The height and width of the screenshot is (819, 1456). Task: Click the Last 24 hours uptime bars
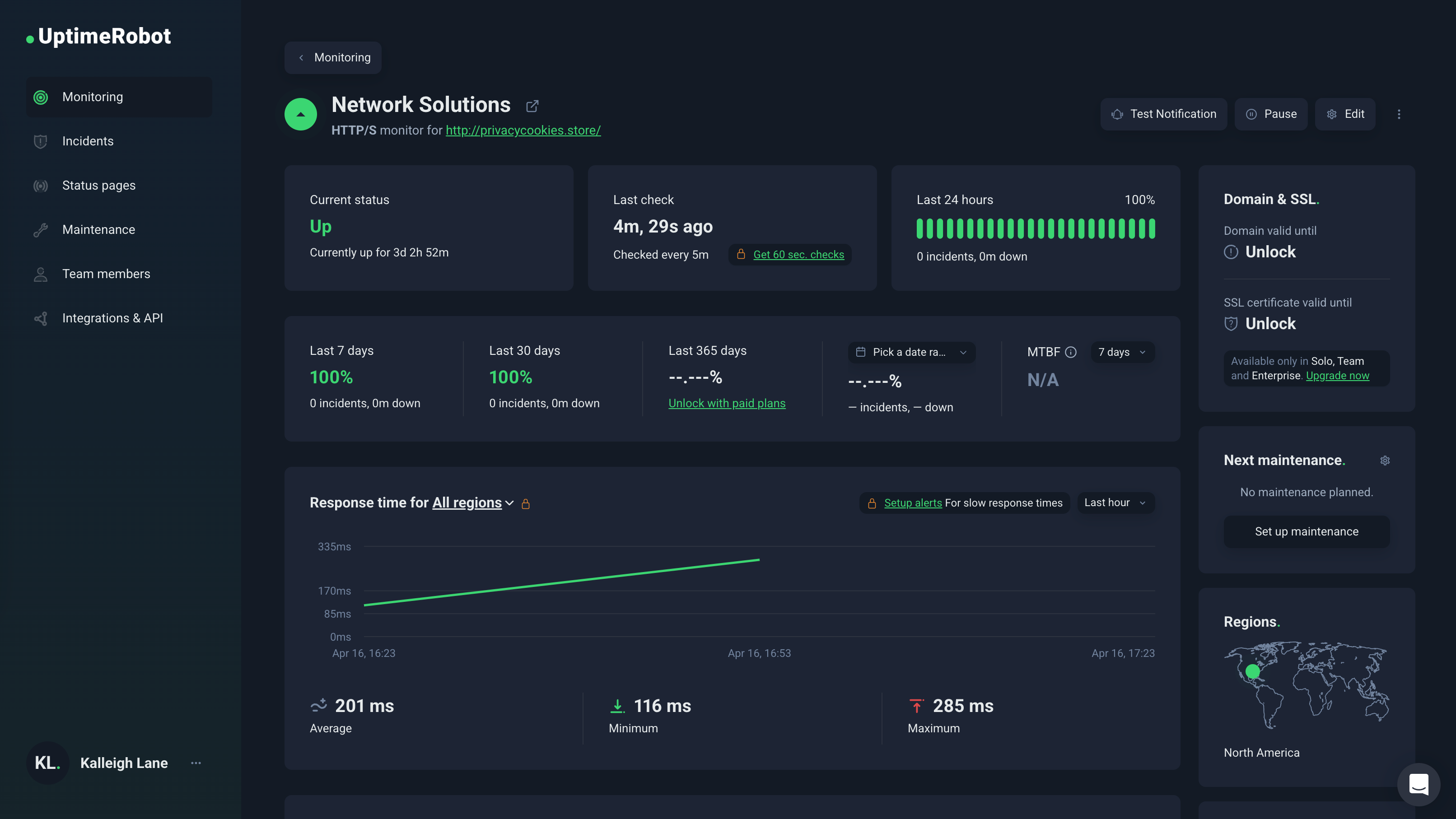pyautogui.click(x=1036, y=228)
